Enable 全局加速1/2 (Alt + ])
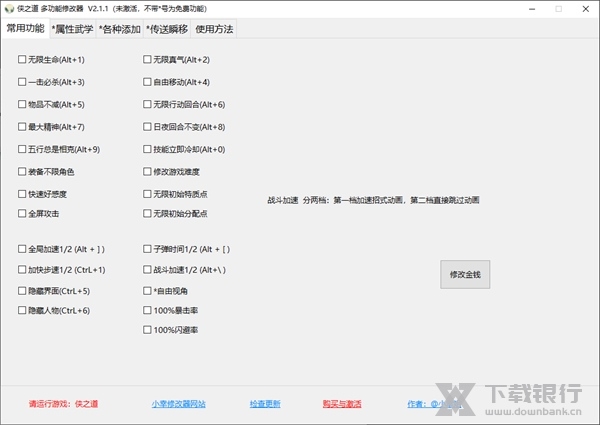 coord(61,249)
